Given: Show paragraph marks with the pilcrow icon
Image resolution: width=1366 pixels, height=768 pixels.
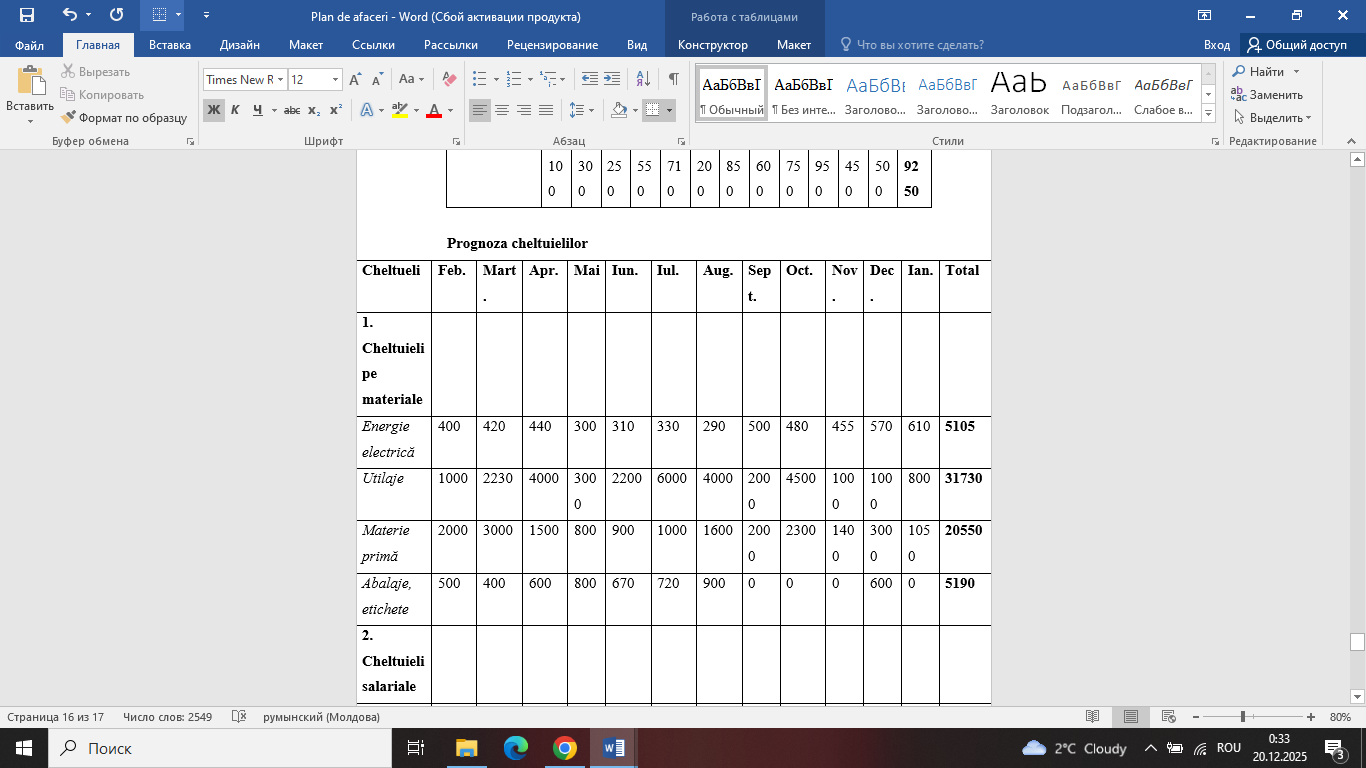Looking at the screenshot, I should pos(673,79).
